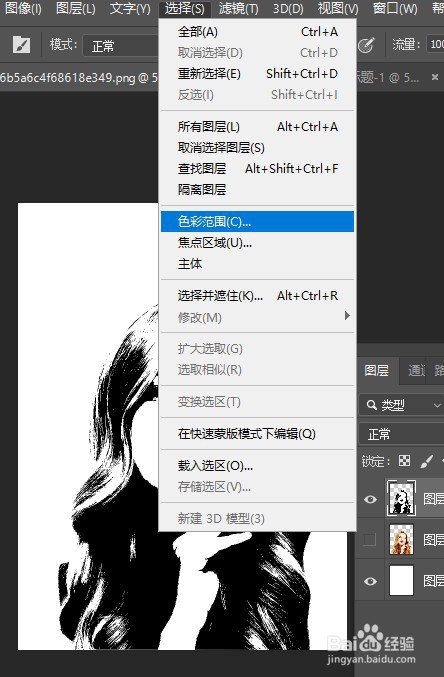
Task: Choose 所有图层(L) menu entry
Action: 257,127
